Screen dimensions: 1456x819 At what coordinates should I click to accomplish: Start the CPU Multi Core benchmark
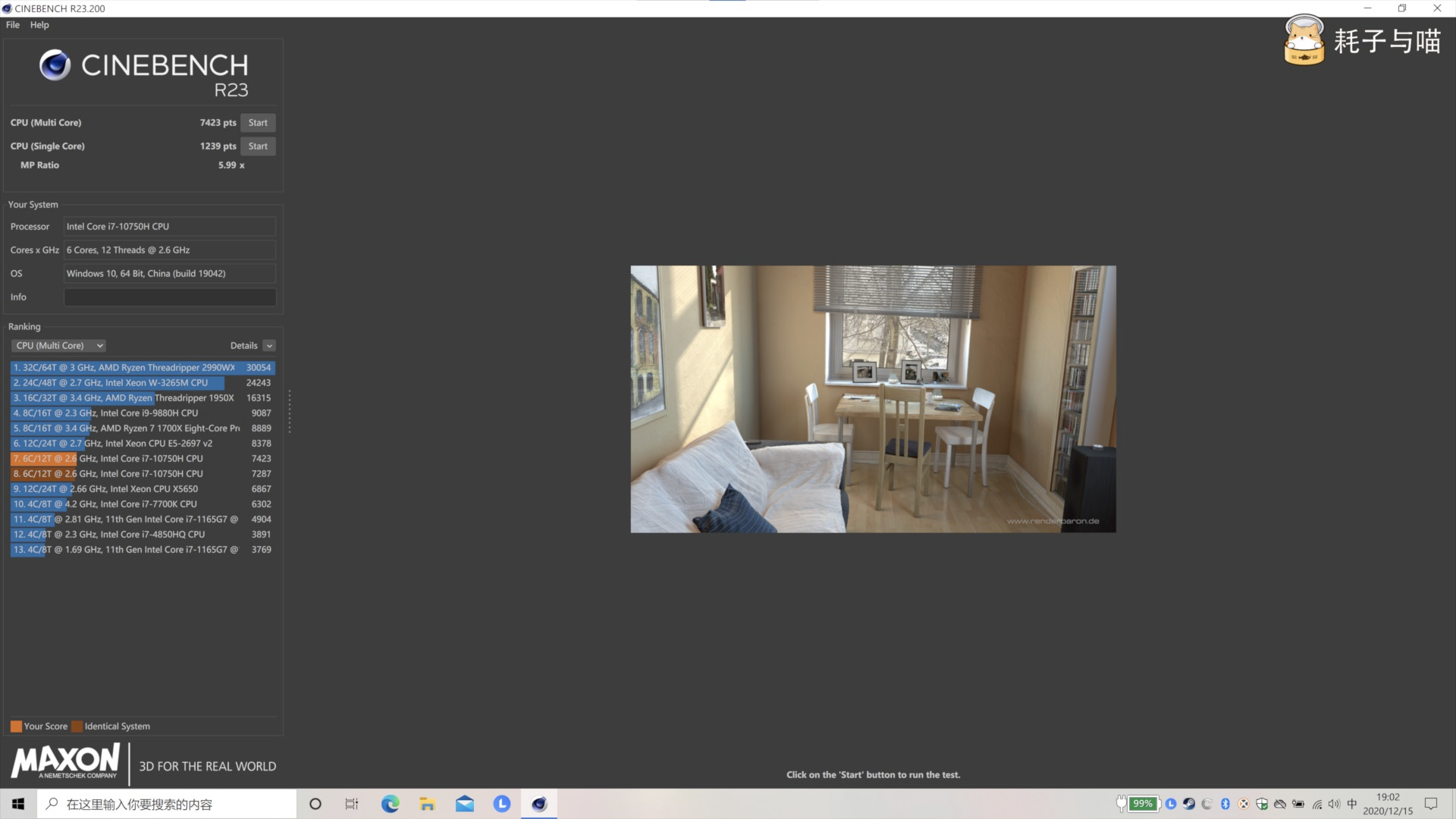click(x=258, y=123)
